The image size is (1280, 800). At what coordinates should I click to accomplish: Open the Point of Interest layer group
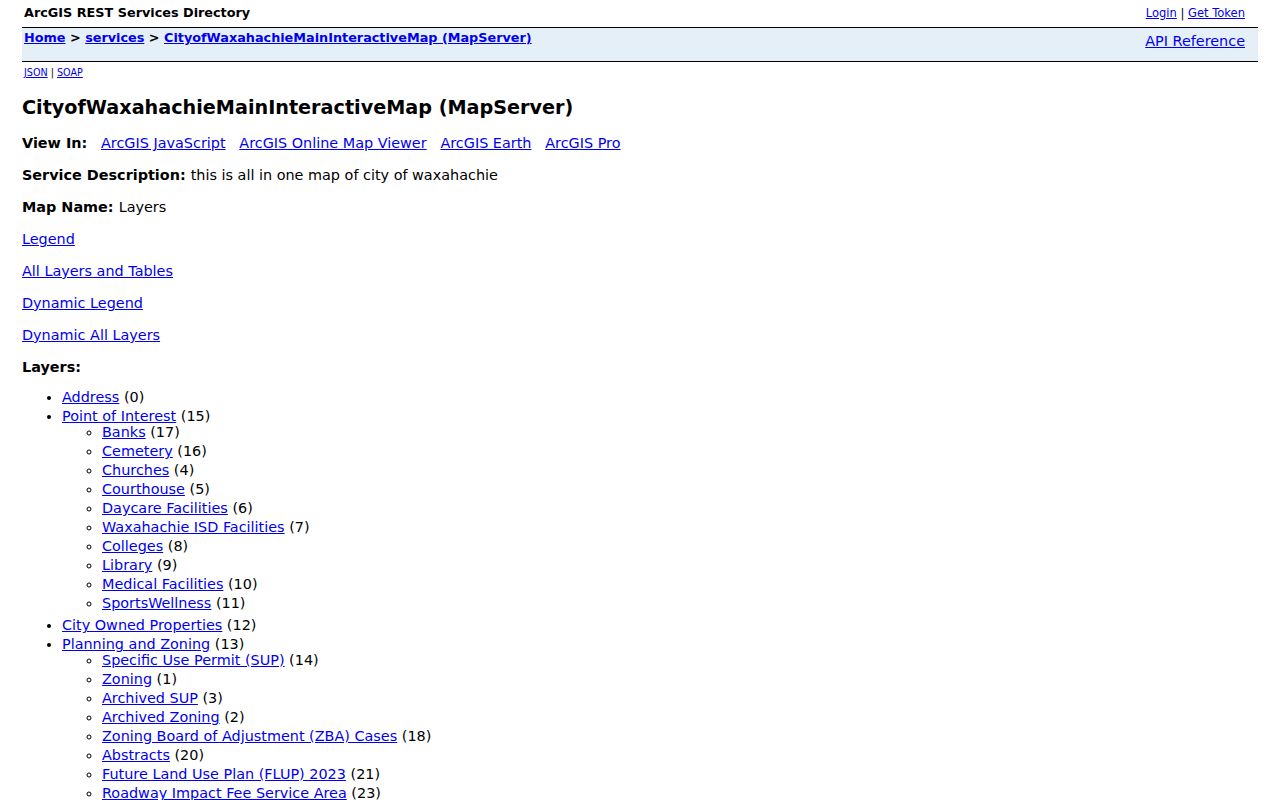[x=119, y=416]
